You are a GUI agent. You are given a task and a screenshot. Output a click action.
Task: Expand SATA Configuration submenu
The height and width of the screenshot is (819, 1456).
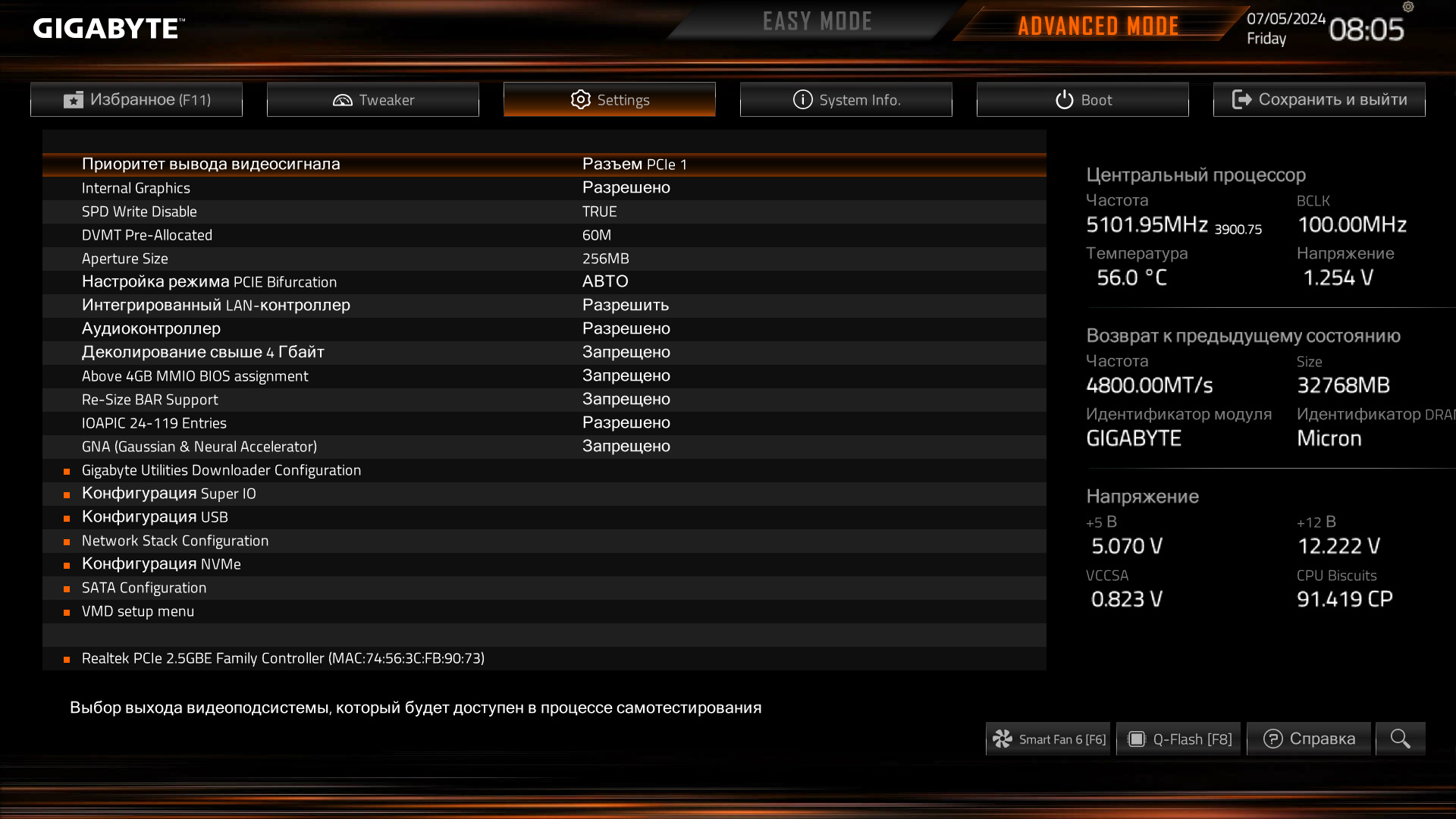coord(144,588)
